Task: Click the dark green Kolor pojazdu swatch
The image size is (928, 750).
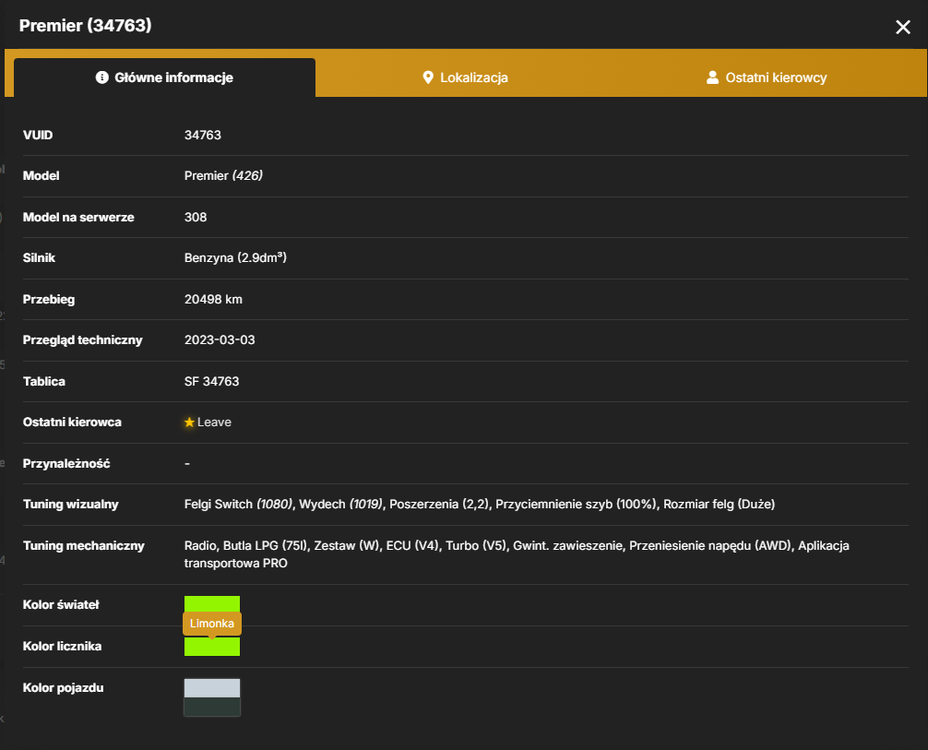Action: 212,707
